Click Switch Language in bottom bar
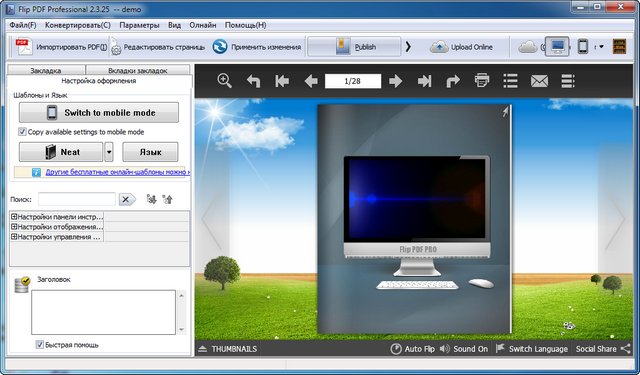The height and width of the screenshot is (375, 640). click(532, 349)
